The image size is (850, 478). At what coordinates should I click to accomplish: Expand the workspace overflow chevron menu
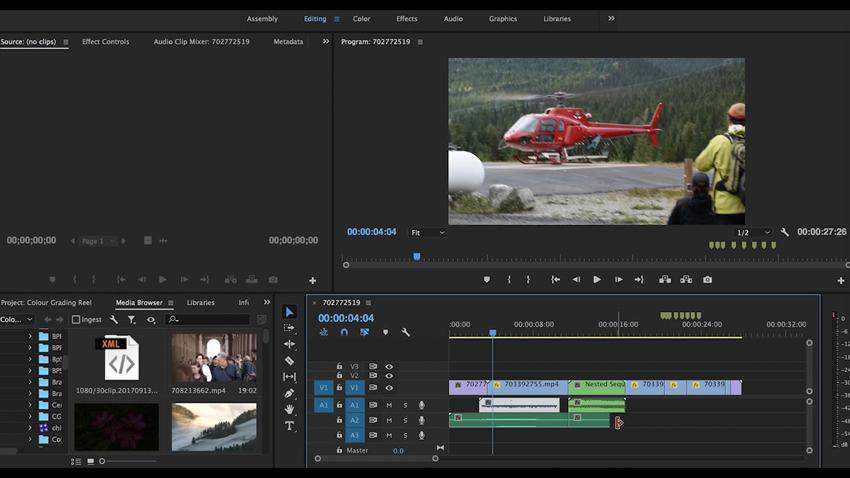pyautogui.click(x=611, y=18)
